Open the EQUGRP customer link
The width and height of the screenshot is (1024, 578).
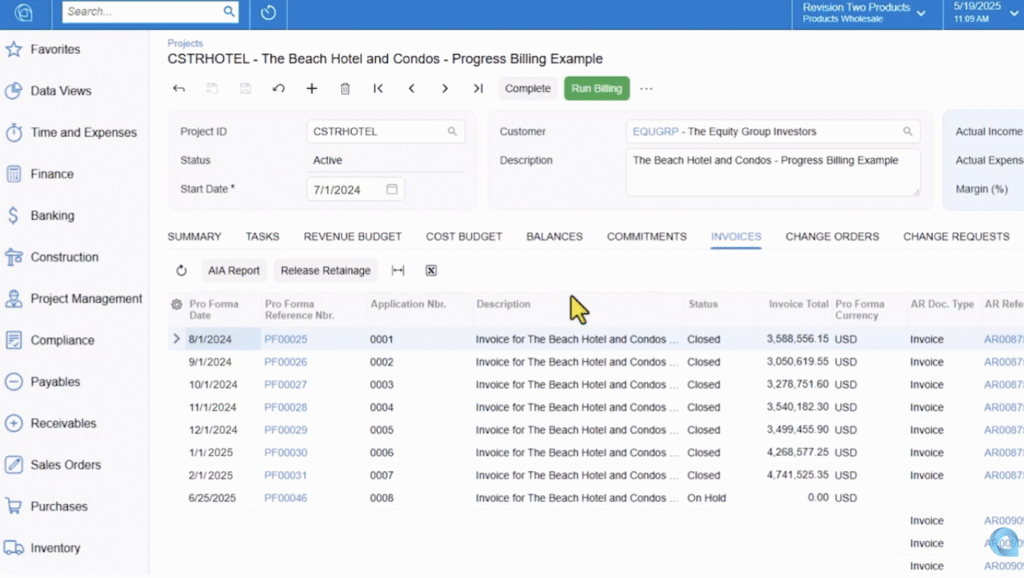[x=655, y=131]
